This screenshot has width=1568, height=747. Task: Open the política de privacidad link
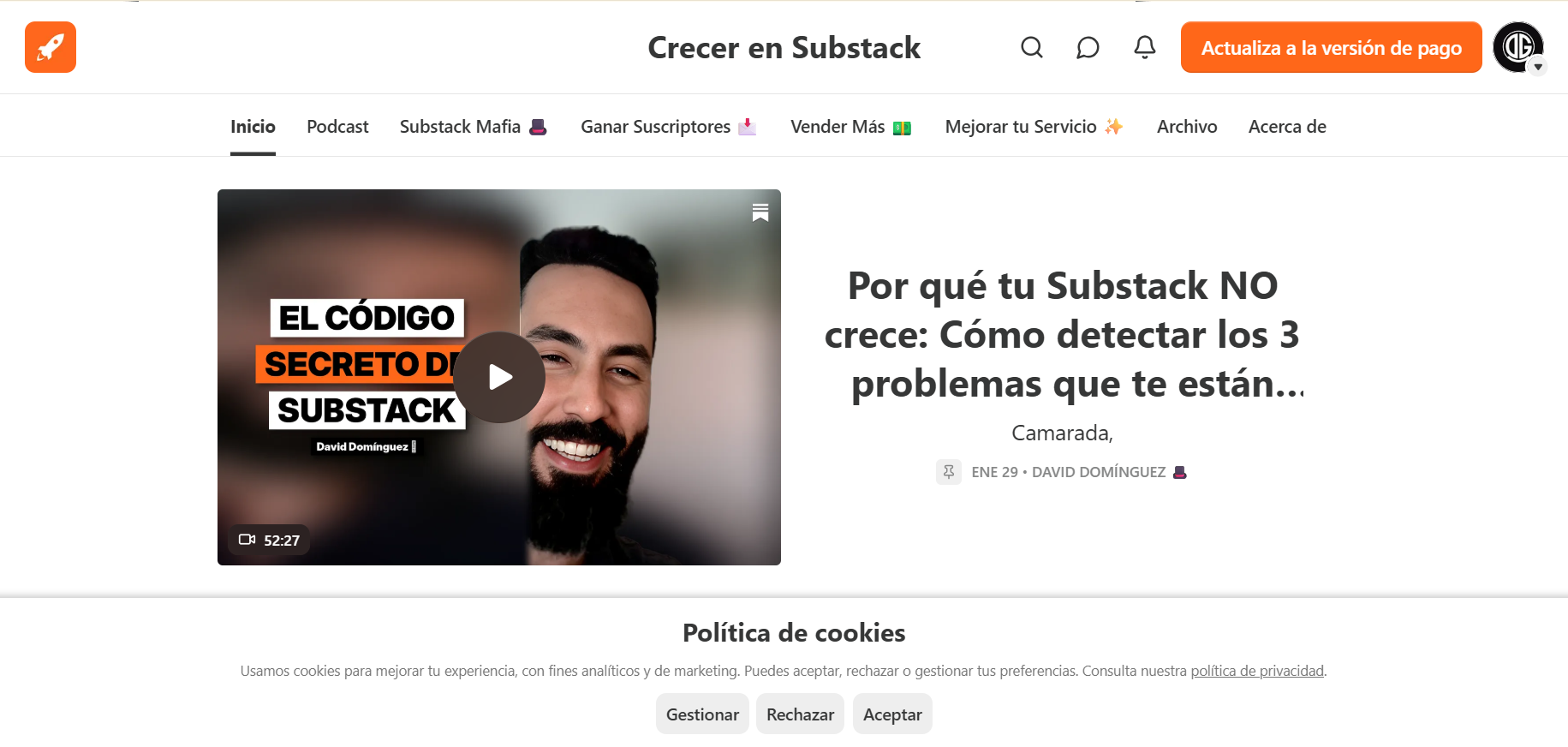click(x=1257, y=671)
